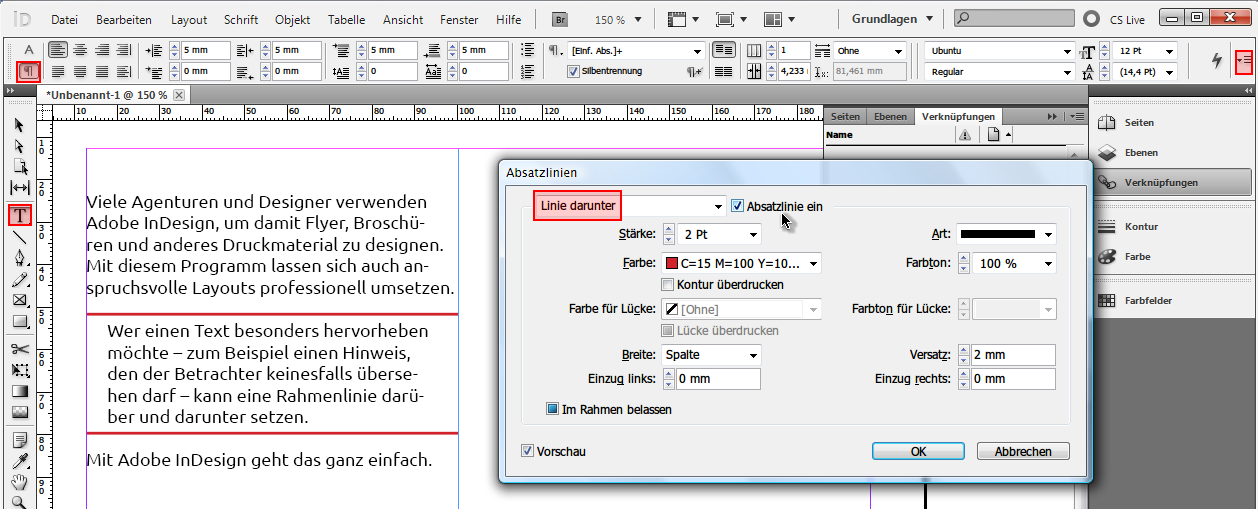
Task: Open the Datei menu
Action: (x=64, y=19)
